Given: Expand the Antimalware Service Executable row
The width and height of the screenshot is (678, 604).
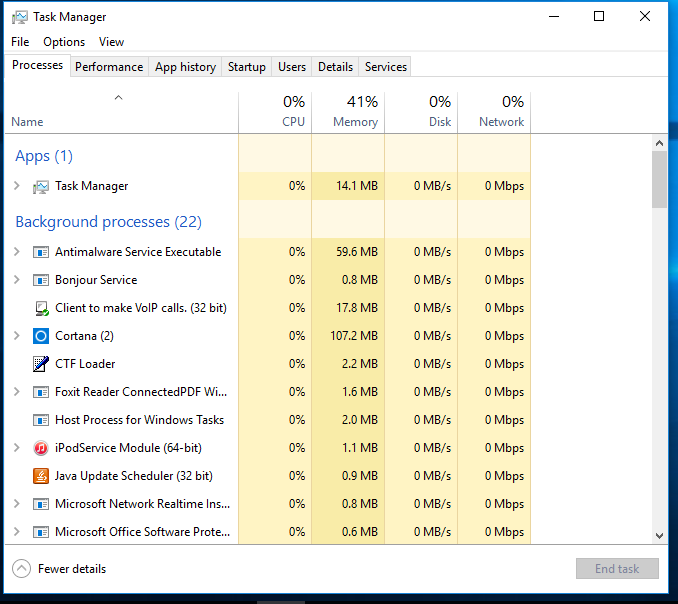Looking at the screenshot, I should (17, 251).
